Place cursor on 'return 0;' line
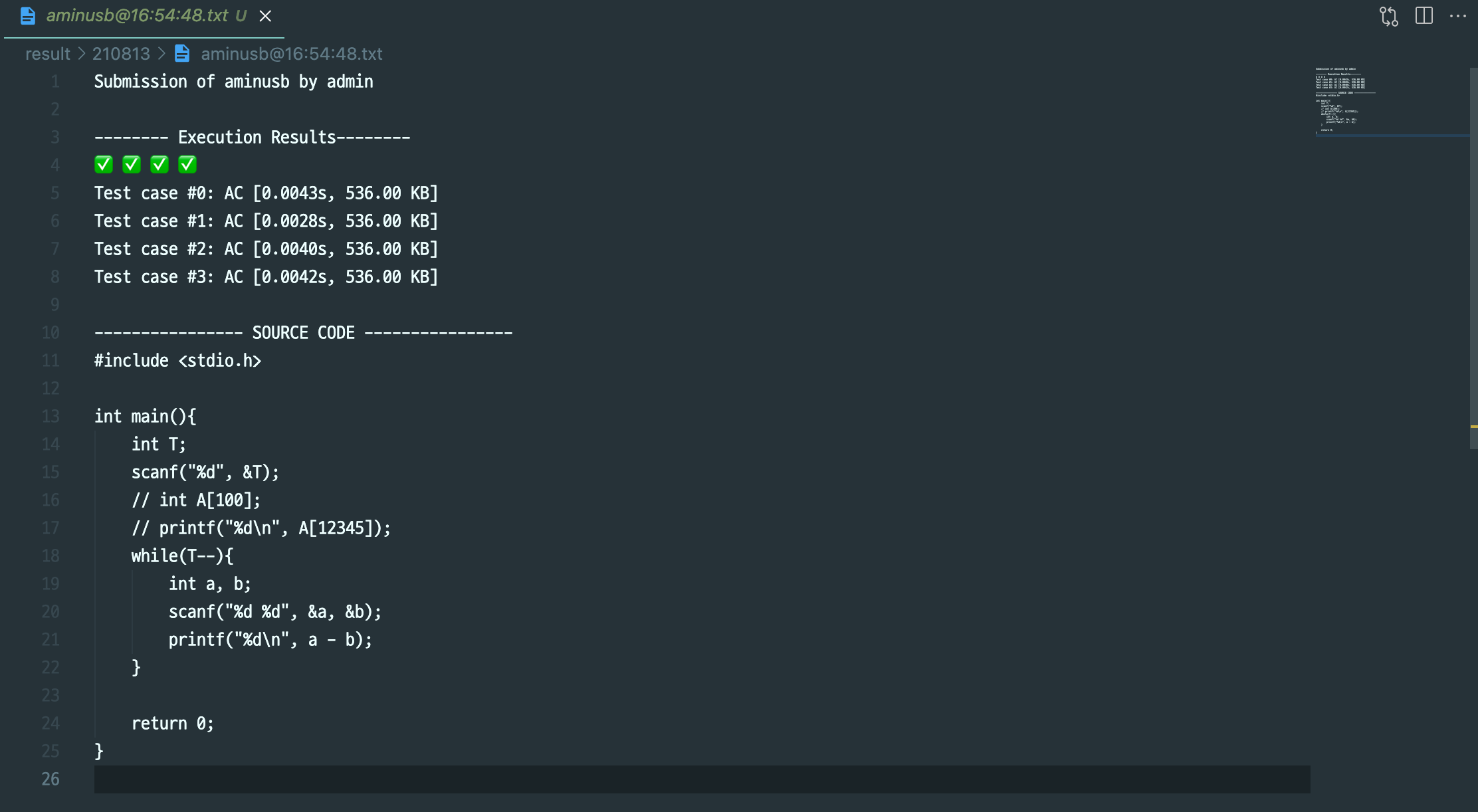Image resolution: width=1478 pixels, height=812 pixels. coord(172,724)
